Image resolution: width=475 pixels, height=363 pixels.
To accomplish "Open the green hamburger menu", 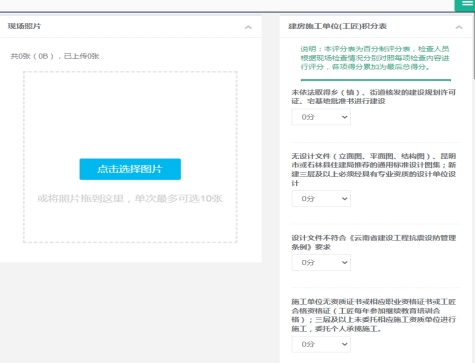I will pos(465,5).
